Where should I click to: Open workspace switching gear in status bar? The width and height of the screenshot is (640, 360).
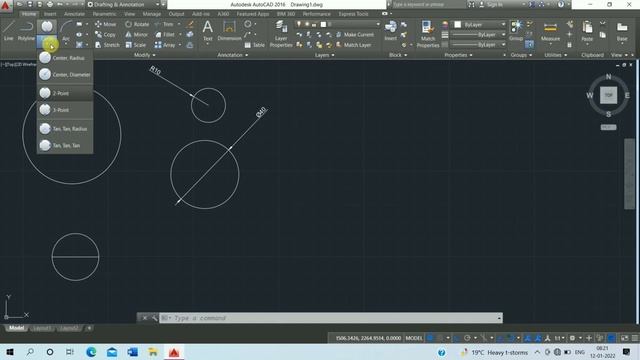coord(573,338)
